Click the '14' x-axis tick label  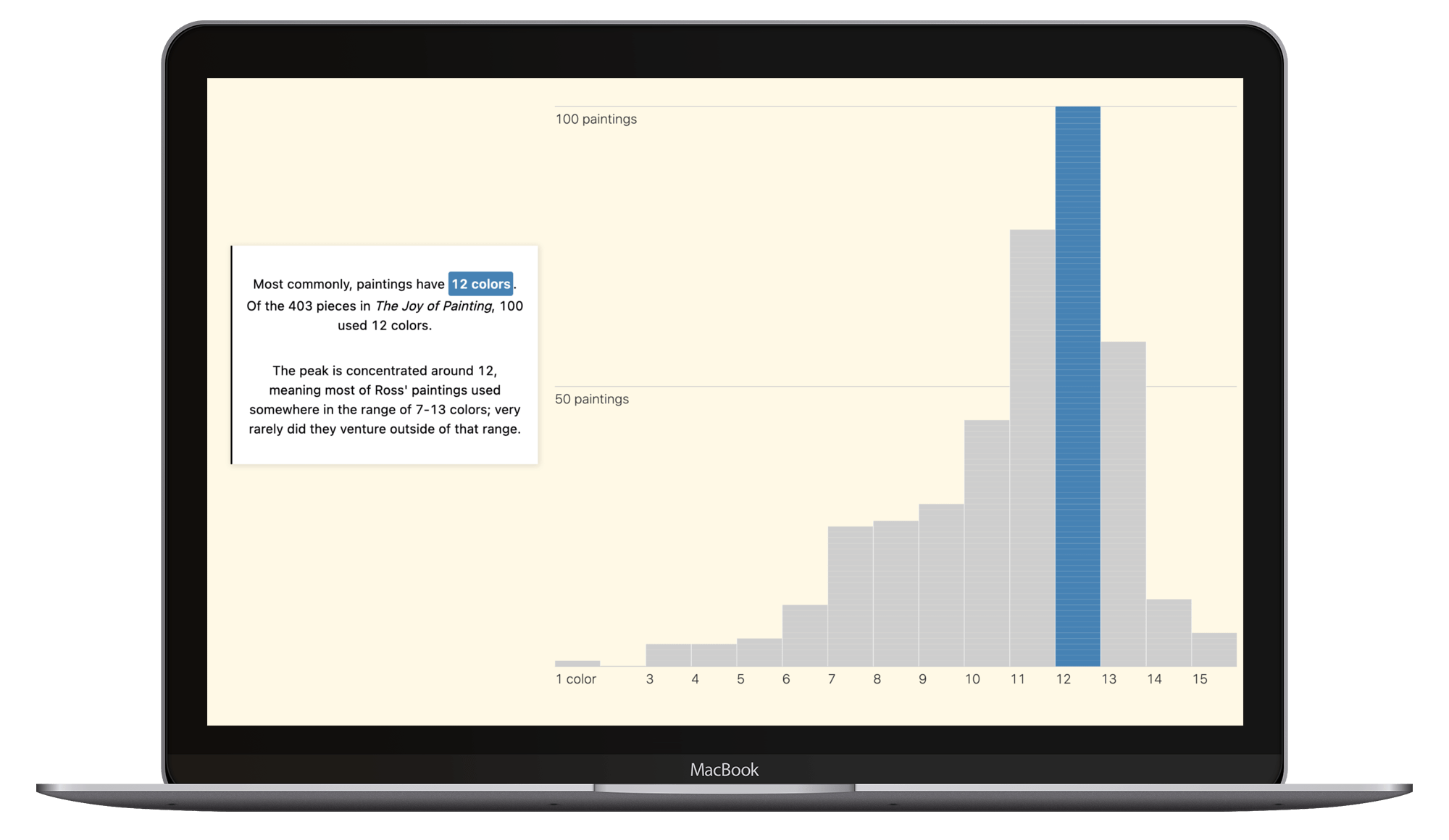(x=1155, y=679)
